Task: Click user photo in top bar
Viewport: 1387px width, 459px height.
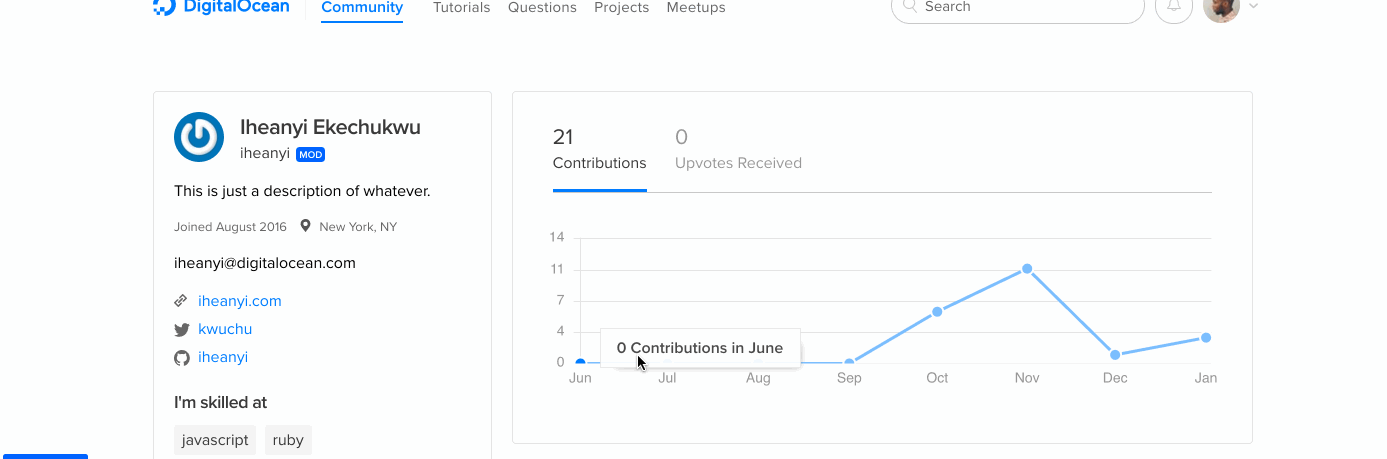Action: click(x=1221, y=8)
